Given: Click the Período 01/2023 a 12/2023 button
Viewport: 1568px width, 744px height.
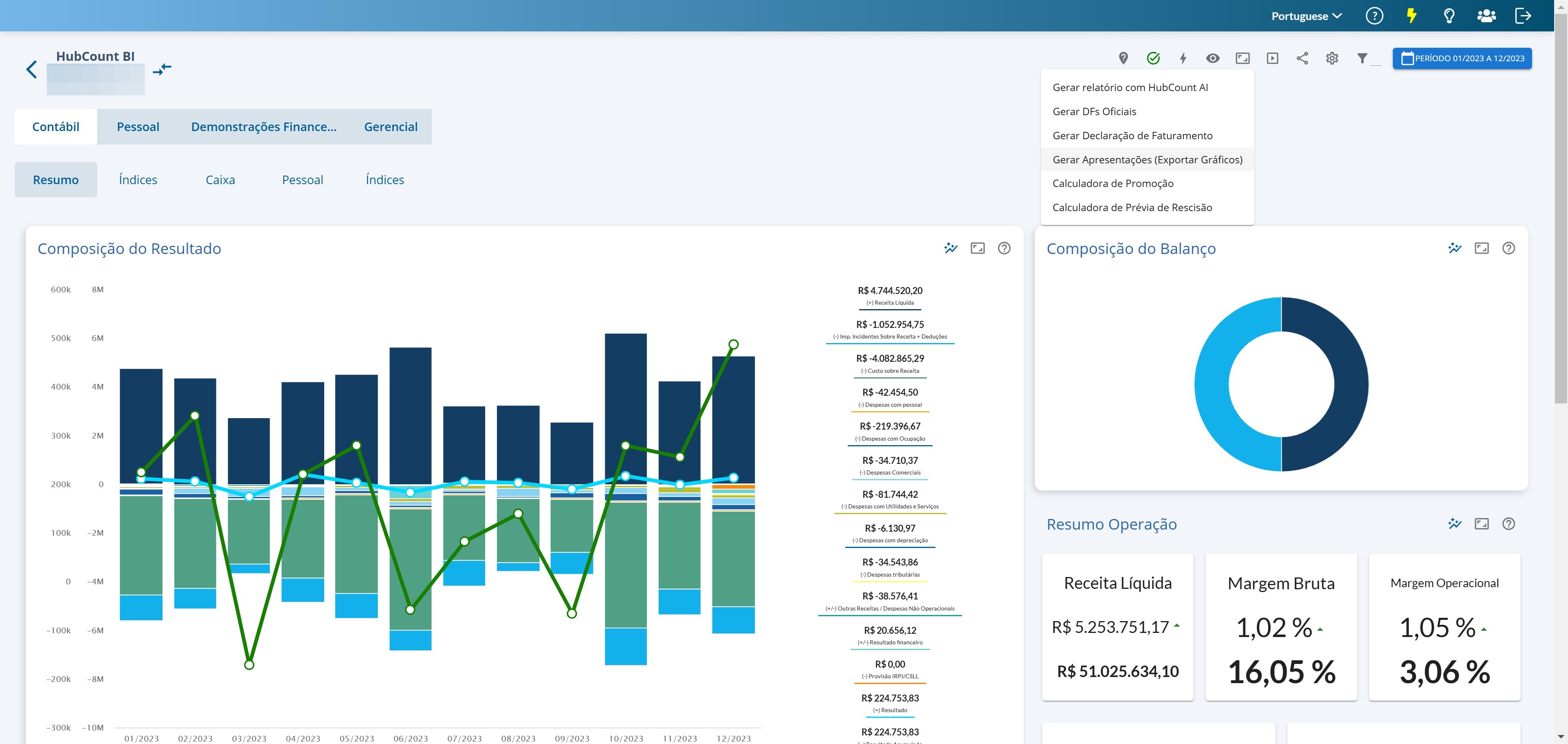Looking at the screenshot, I should (1461, 58).
